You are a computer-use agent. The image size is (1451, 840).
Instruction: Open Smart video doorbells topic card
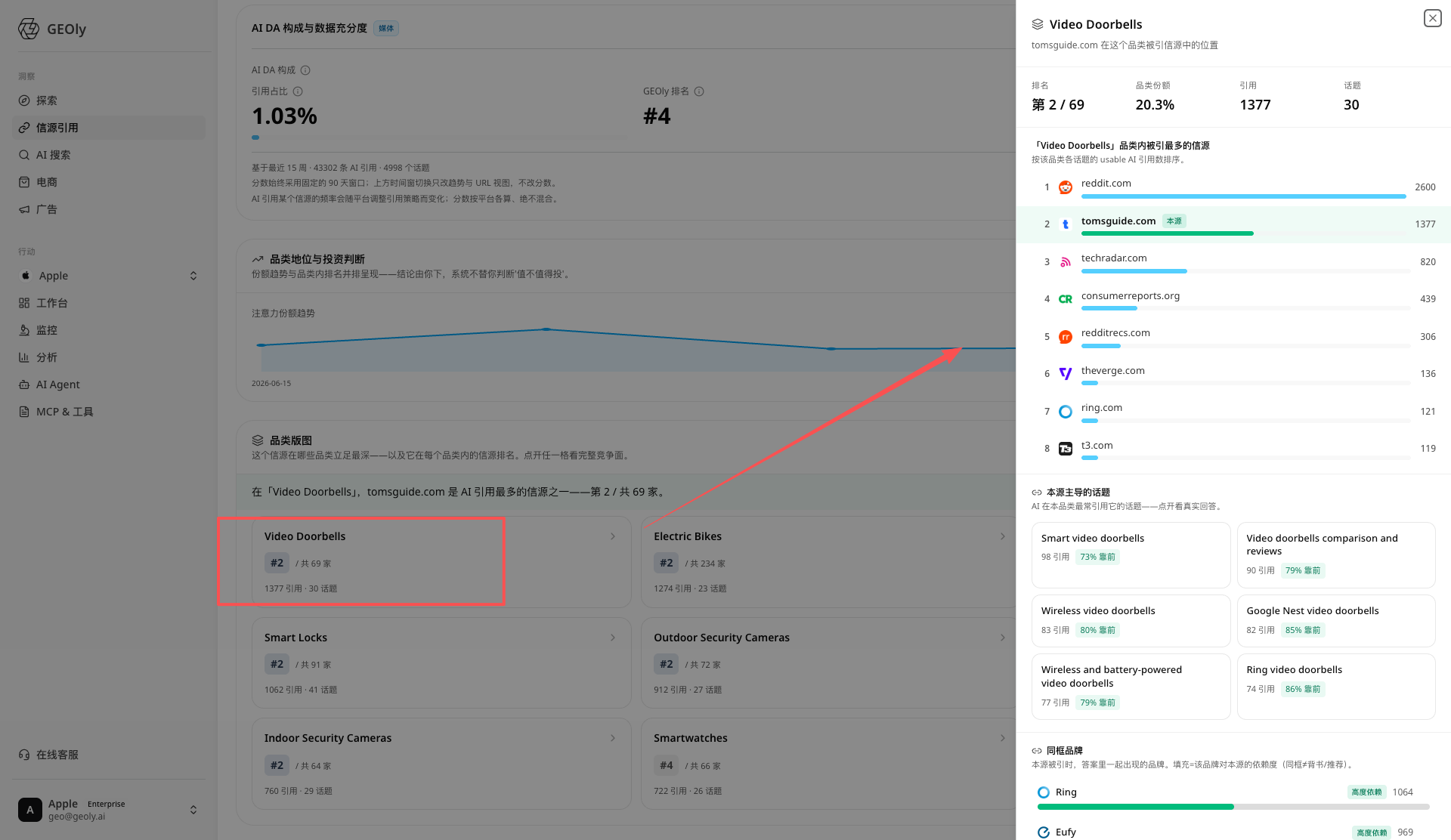coord(1131,555)
